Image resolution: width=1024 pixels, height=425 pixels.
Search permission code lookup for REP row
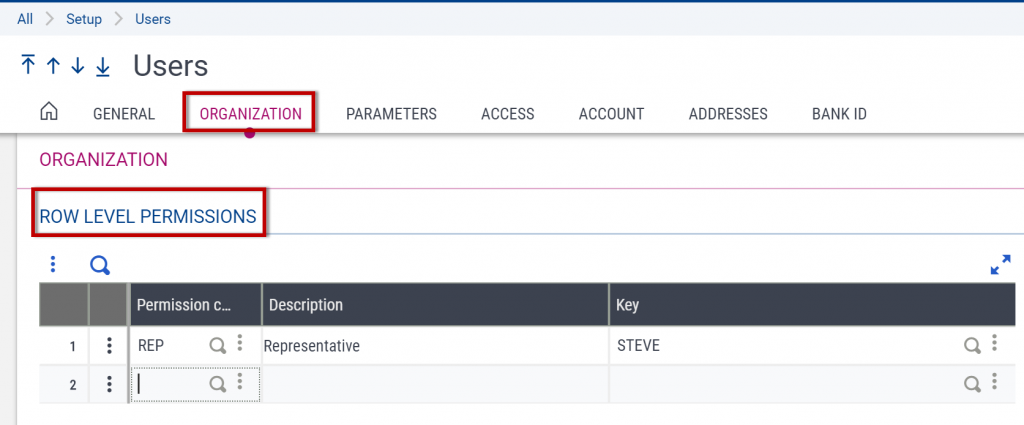pyautogui.click(x=217, y=346)
